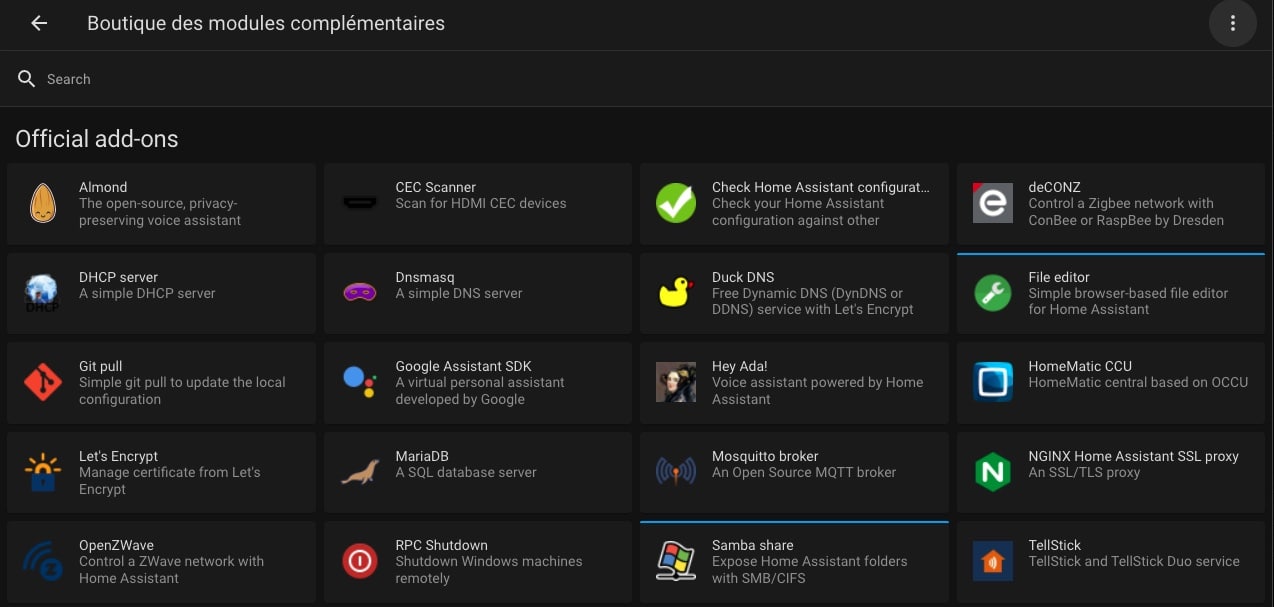Select the Duck DNS title text
The width and height of the screenshot is (1274, 607).
743,277
